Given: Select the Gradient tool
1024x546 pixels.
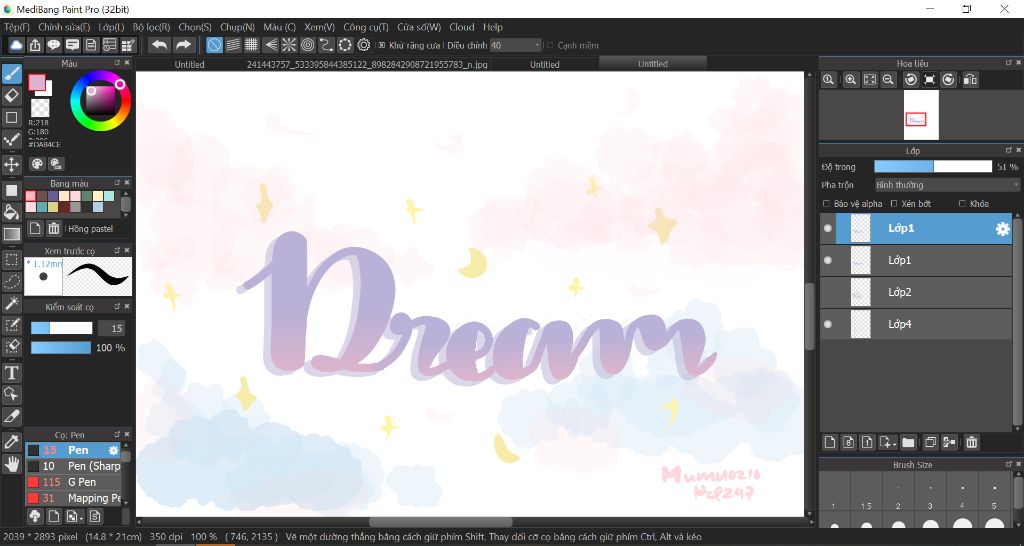Looking at the screenshot, I should [x=12, y=234].
